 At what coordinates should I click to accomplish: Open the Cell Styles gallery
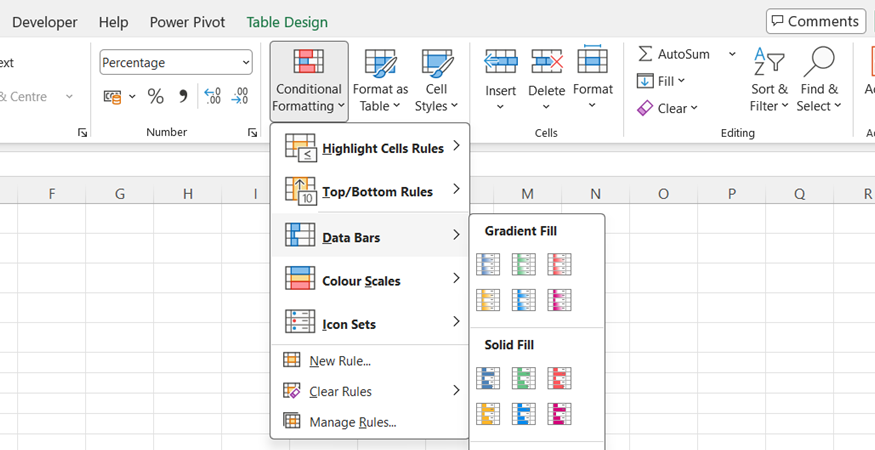tap(436, 81)
